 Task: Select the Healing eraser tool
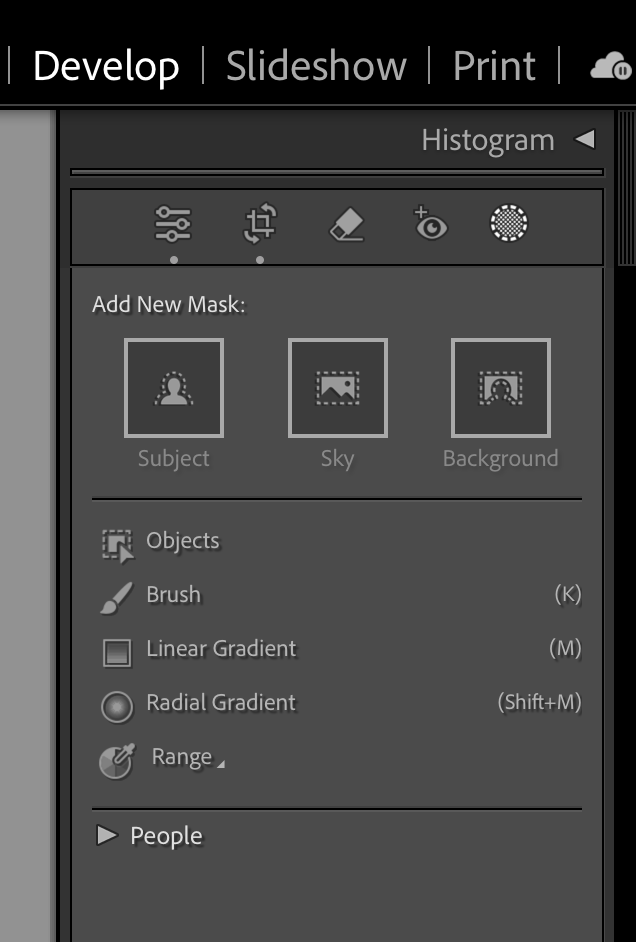(347, 224)
